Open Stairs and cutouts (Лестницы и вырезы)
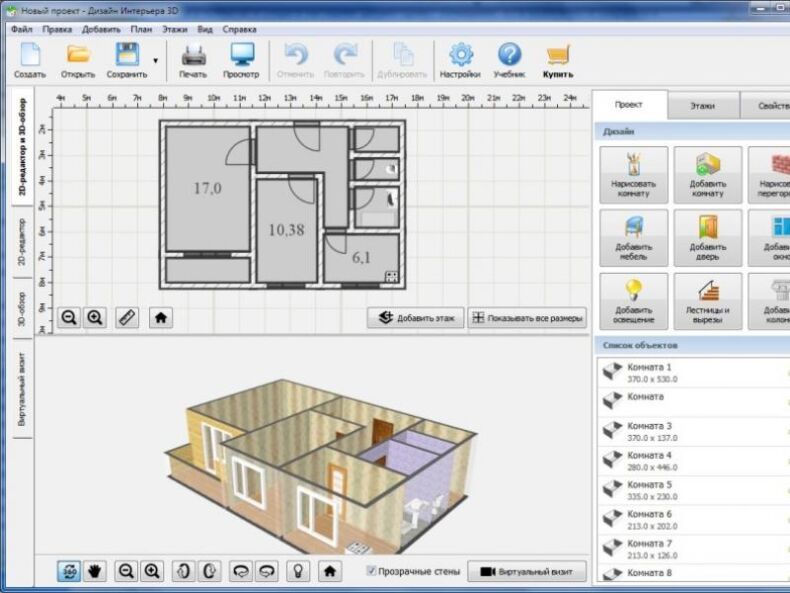Viewport: 790px width, 593px height. point(708,300)
